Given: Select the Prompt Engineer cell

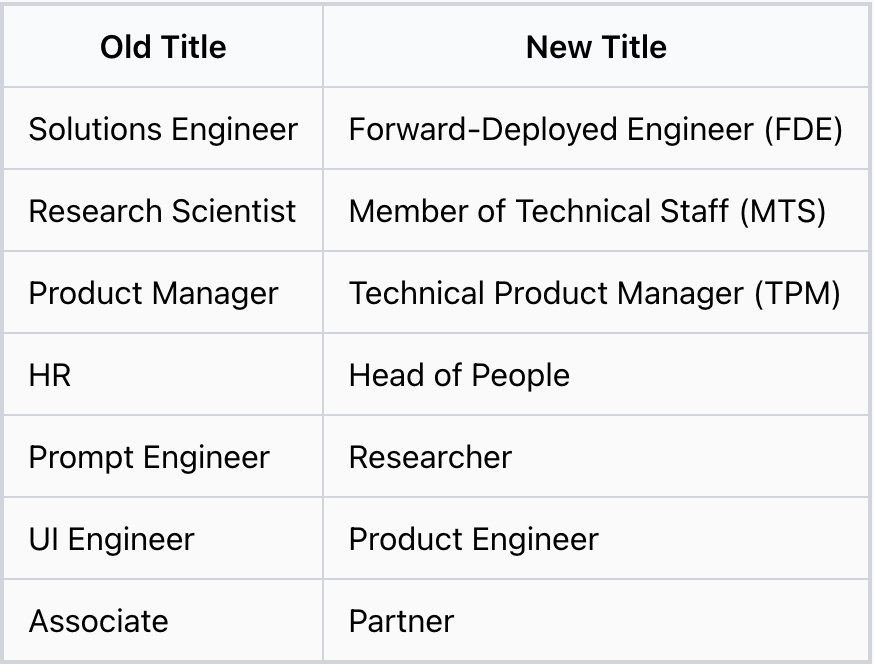Looking at the screenshot, I should [149, 457].
